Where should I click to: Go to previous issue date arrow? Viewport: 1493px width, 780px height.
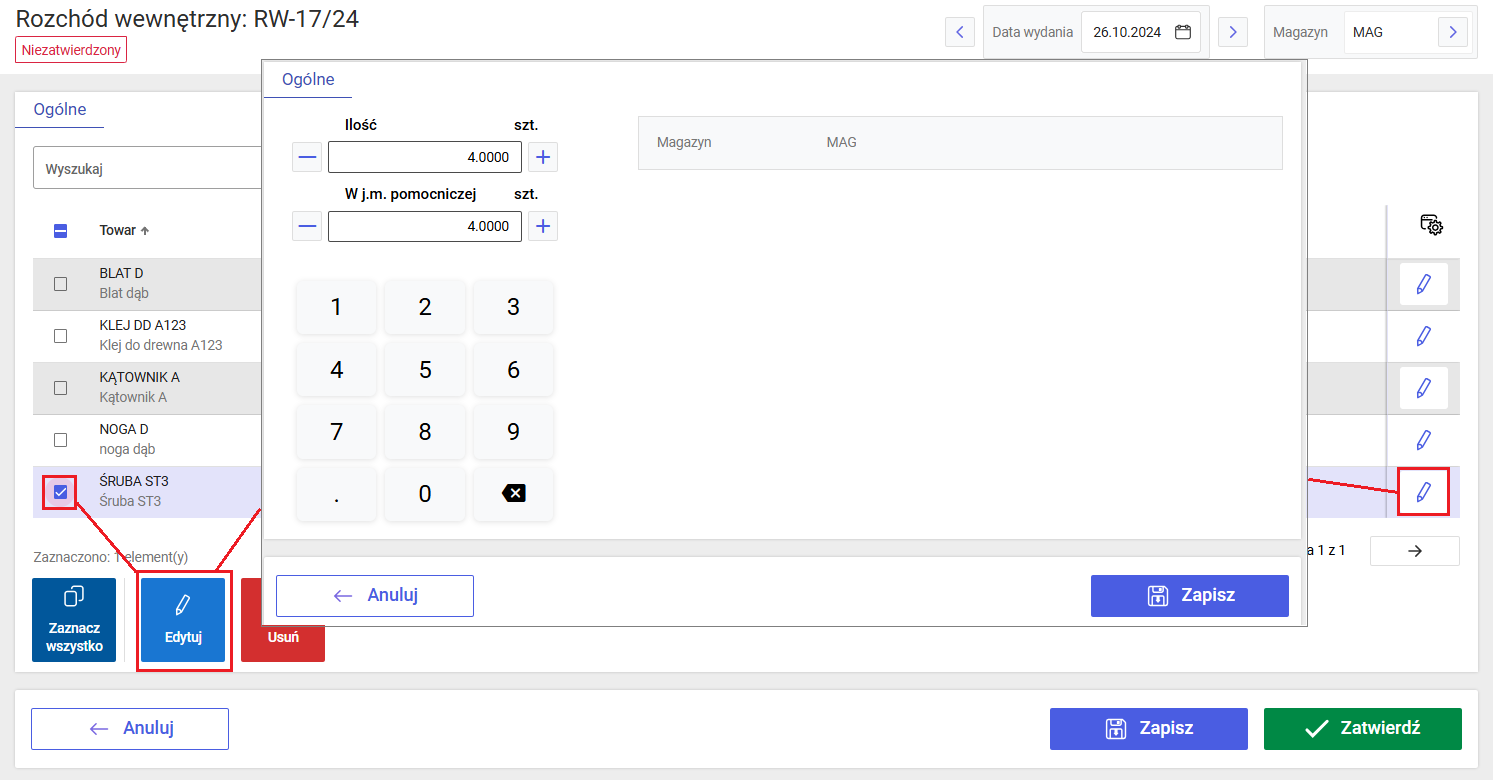click(960, 32)
